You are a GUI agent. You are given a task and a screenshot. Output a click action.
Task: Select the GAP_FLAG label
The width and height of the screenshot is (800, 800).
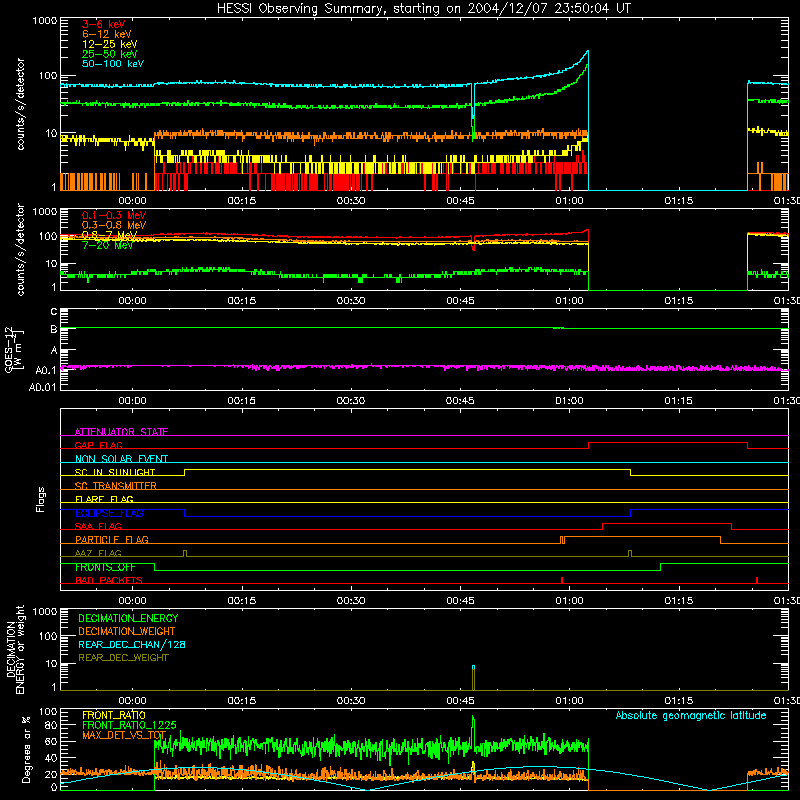tap(98, 445)
